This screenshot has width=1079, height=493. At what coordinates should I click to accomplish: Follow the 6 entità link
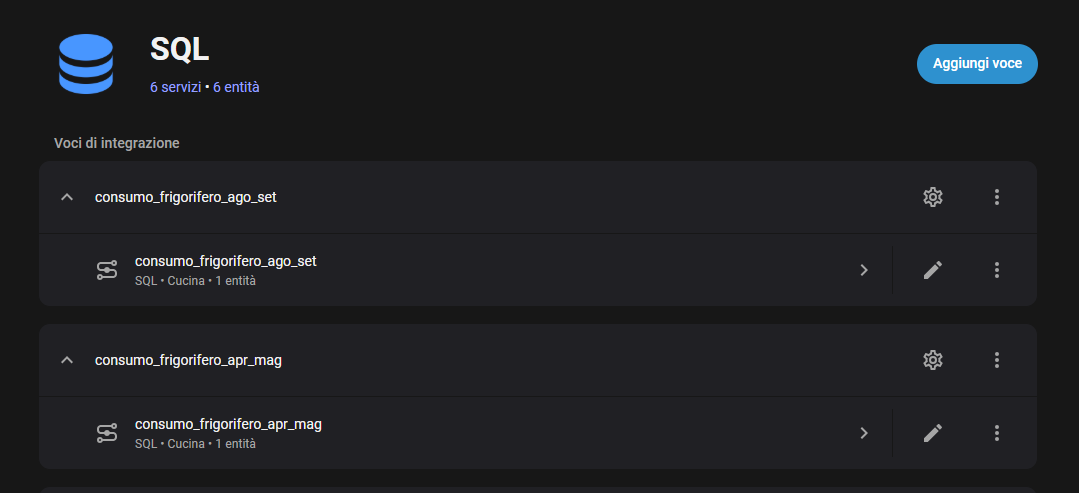click(236, 87)
